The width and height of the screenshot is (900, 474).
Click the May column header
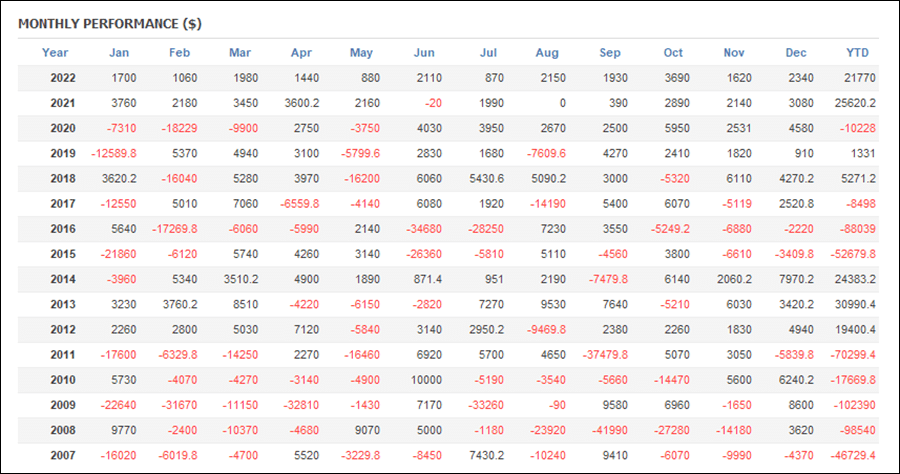361,53
